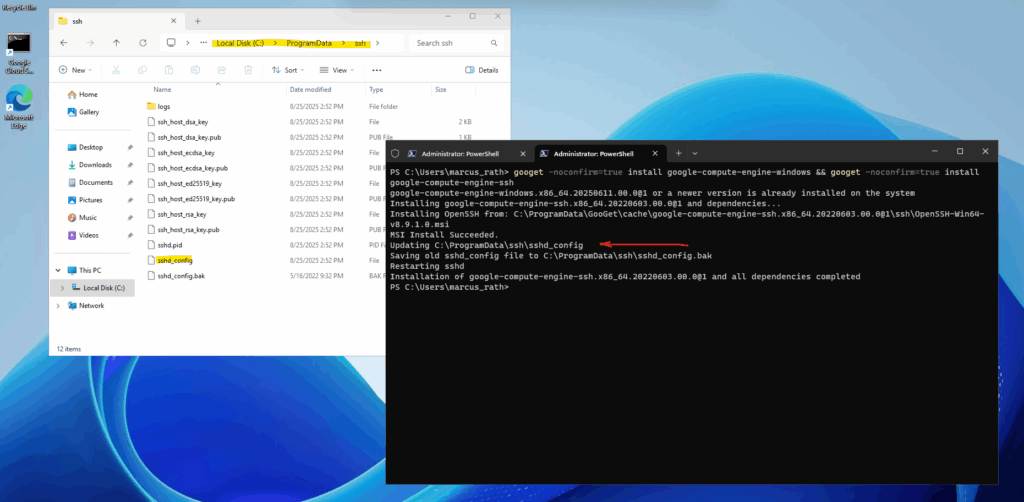Expand the address bar path ellipsis
This screenshot has width=1024, height=502.
pyautogui.click(x=204, y=43)
